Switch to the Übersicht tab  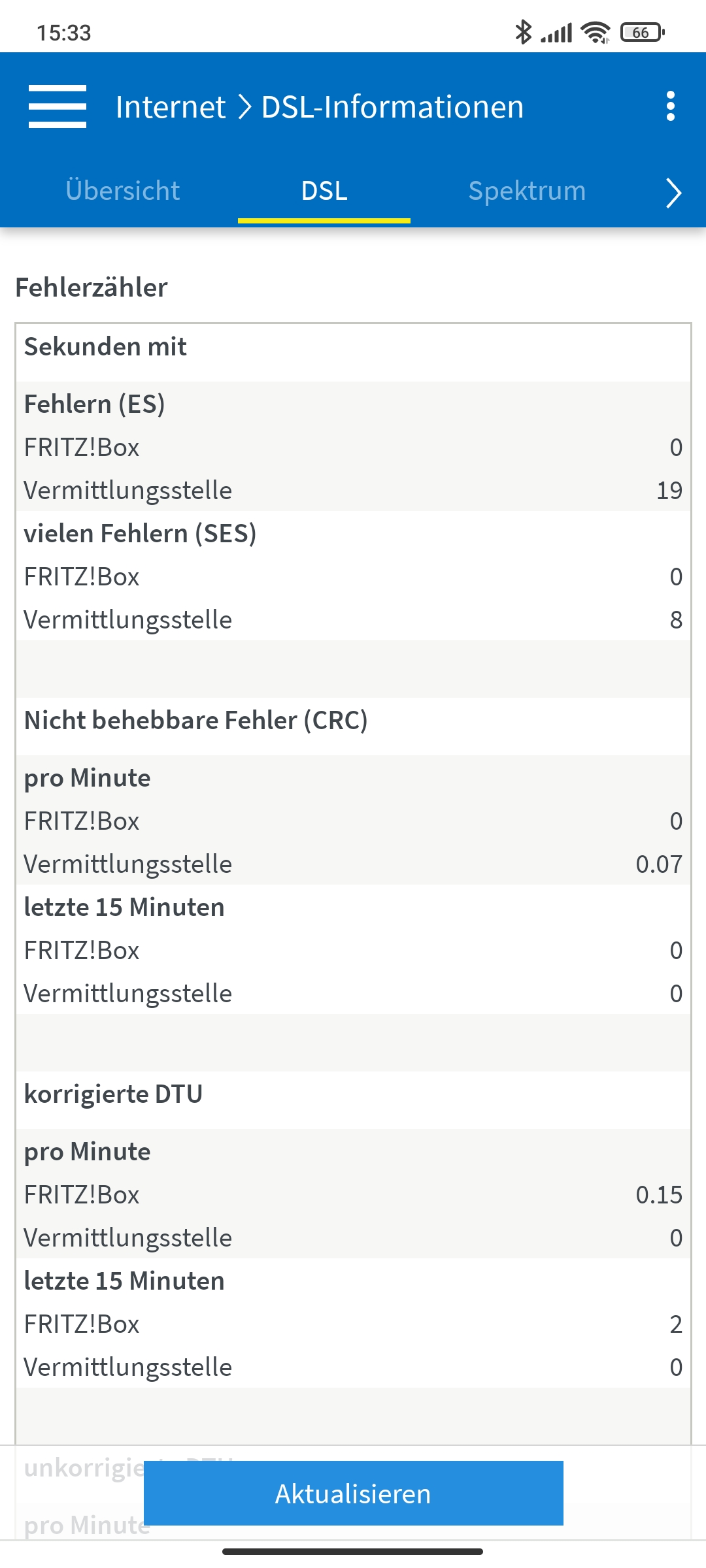tap(122, 191)
